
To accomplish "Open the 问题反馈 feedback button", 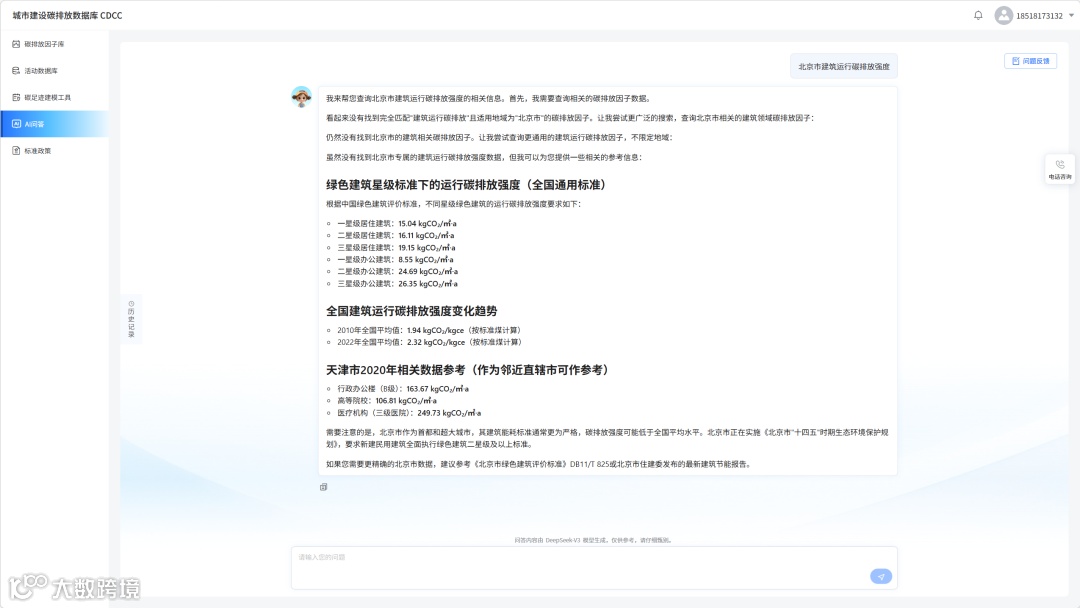I will pyautogui.click(x=1030, y=61).
